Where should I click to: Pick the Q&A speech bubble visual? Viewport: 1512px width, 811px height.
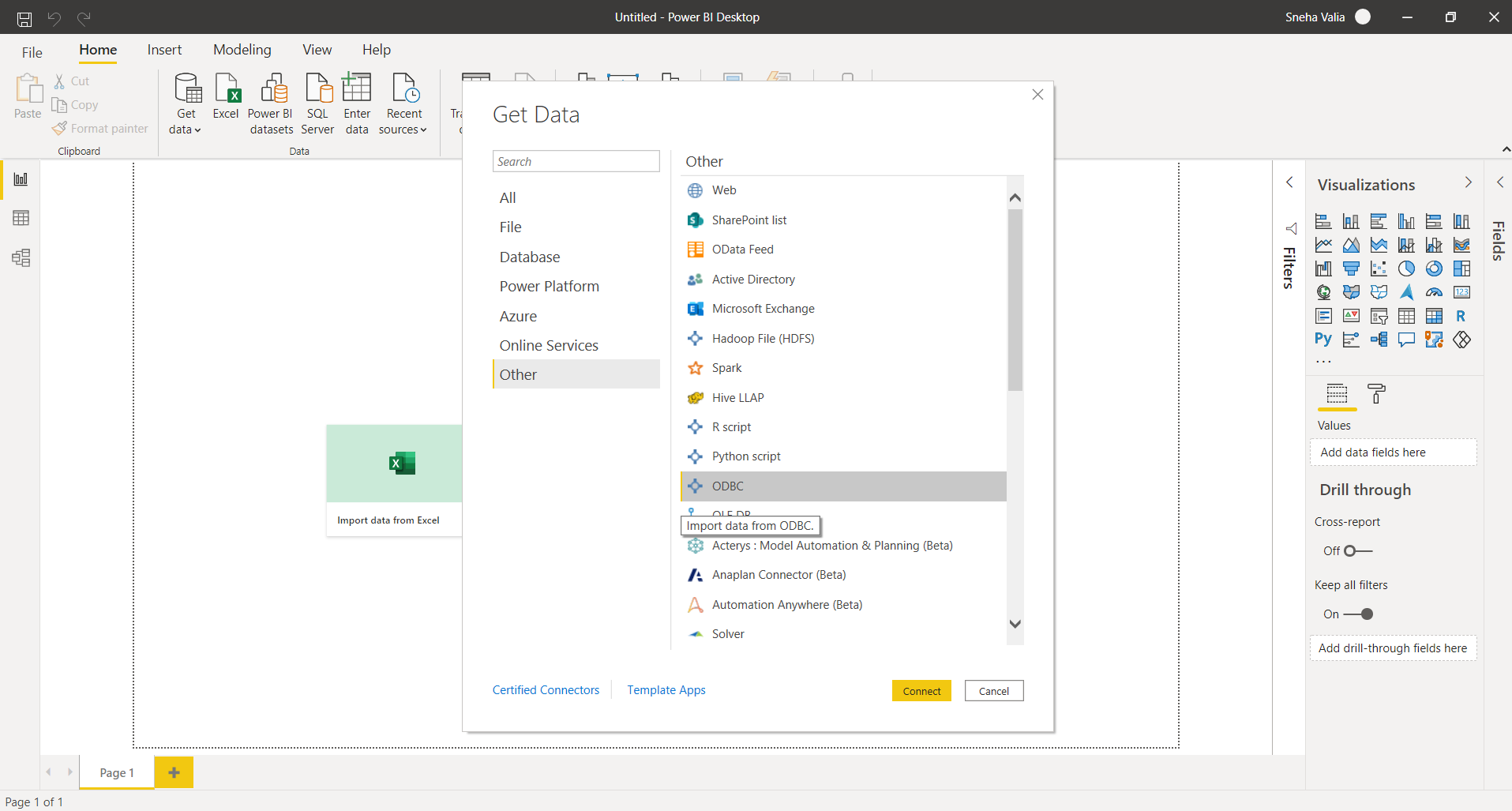(x=1406, y=340)
